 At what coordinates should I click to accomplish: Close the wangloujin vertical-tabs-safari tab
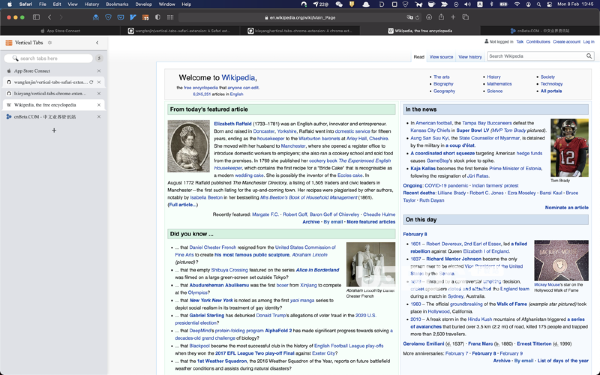[x=99, y=82]
